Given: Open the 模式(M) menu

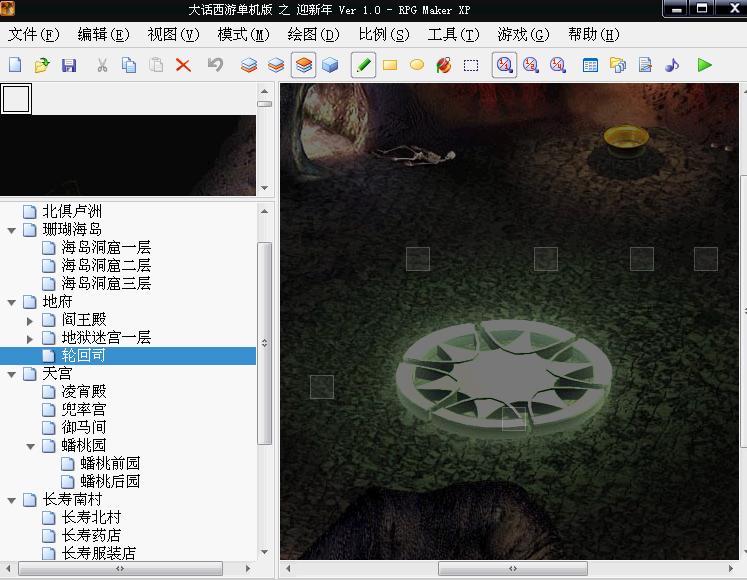Looking at the screenshot, I should pos(243,34).
